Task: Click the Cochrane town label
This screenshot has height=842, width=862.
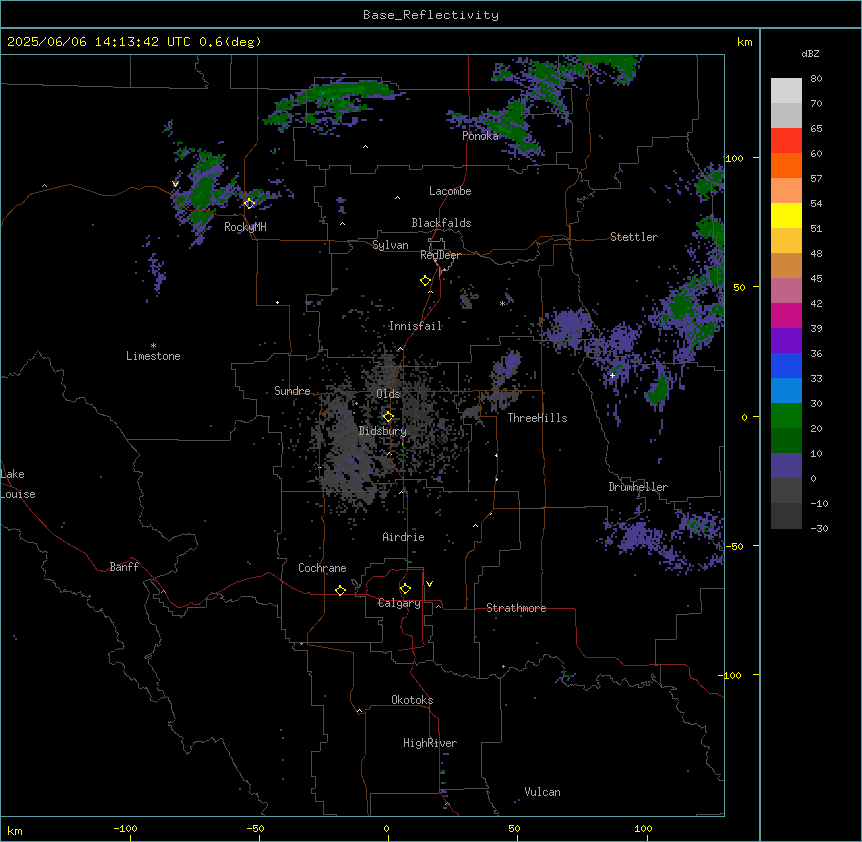Action: pos(322,568)
